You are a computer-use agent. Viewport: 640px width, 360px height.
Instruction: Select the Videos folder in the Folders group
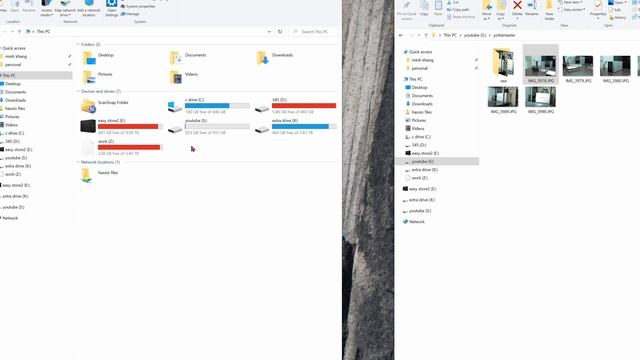coord(184,77)
